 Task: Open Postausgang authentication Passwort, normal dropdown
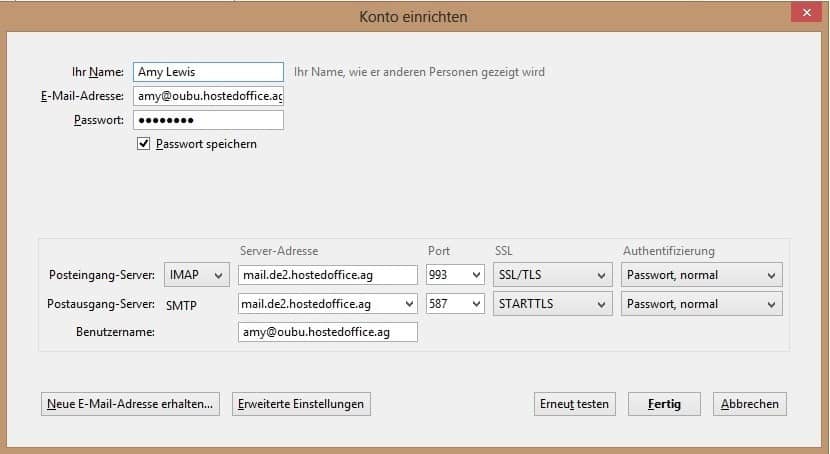click(701, 304)
